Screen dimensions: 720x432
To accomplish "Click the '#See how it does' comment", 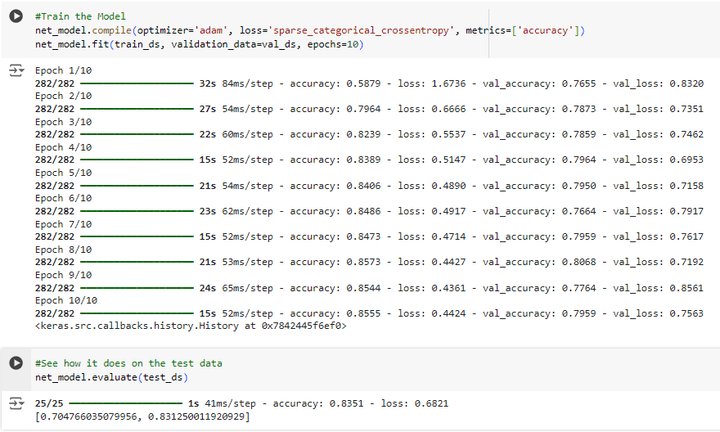I will click(x=128, y=363).
